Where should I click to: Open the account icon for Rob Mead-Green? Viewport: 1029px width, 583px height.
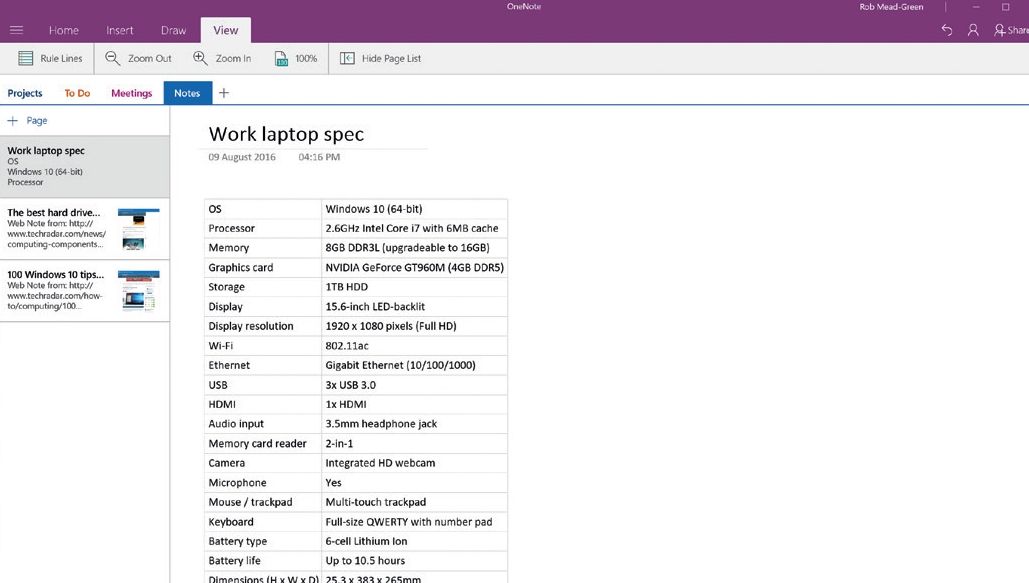[973, 31]
